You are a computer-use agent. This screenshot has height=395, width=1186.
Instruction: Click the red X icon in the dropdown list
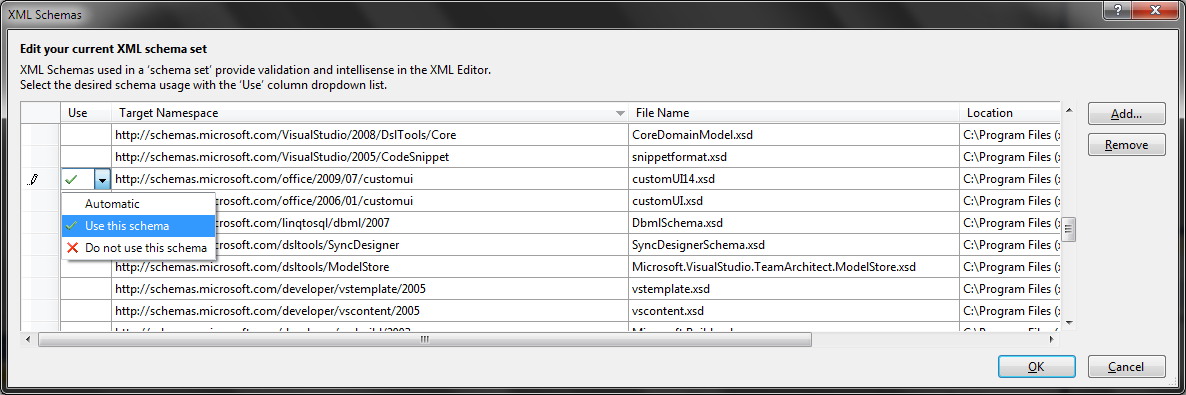73,247
